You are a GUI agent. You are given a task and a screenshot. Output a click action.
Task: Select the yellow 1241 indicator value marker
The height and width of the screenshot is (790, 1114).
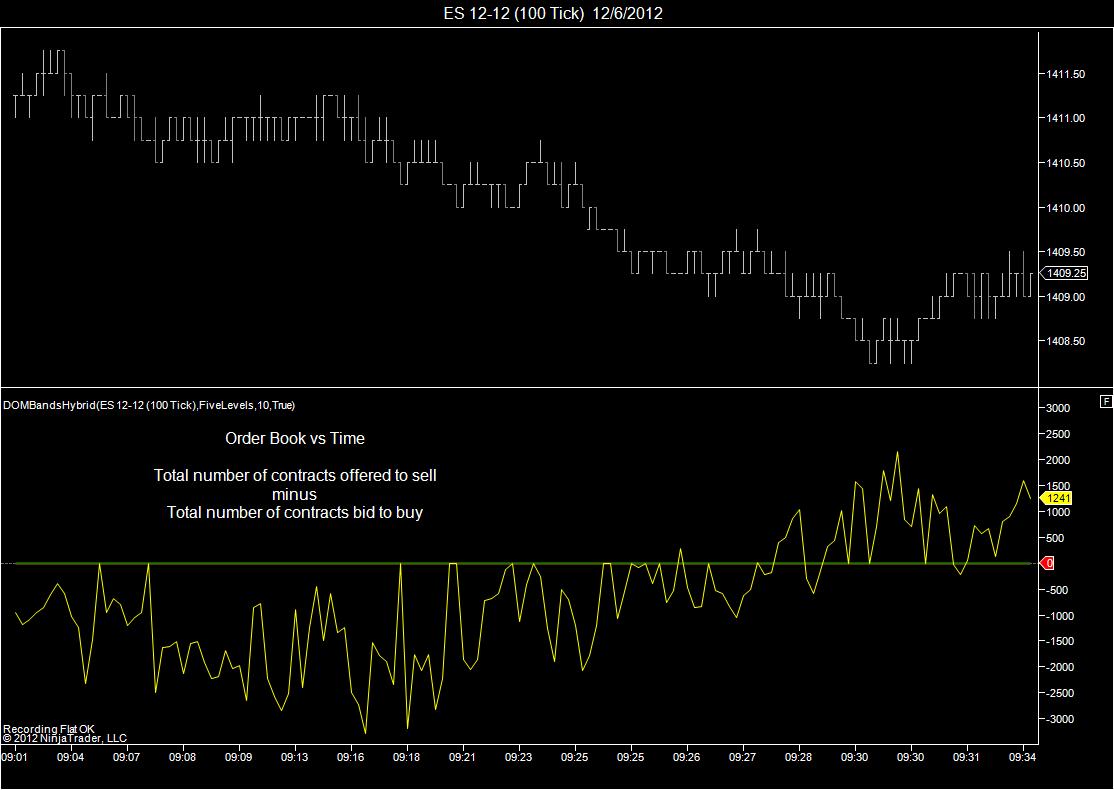[1056, 498]
